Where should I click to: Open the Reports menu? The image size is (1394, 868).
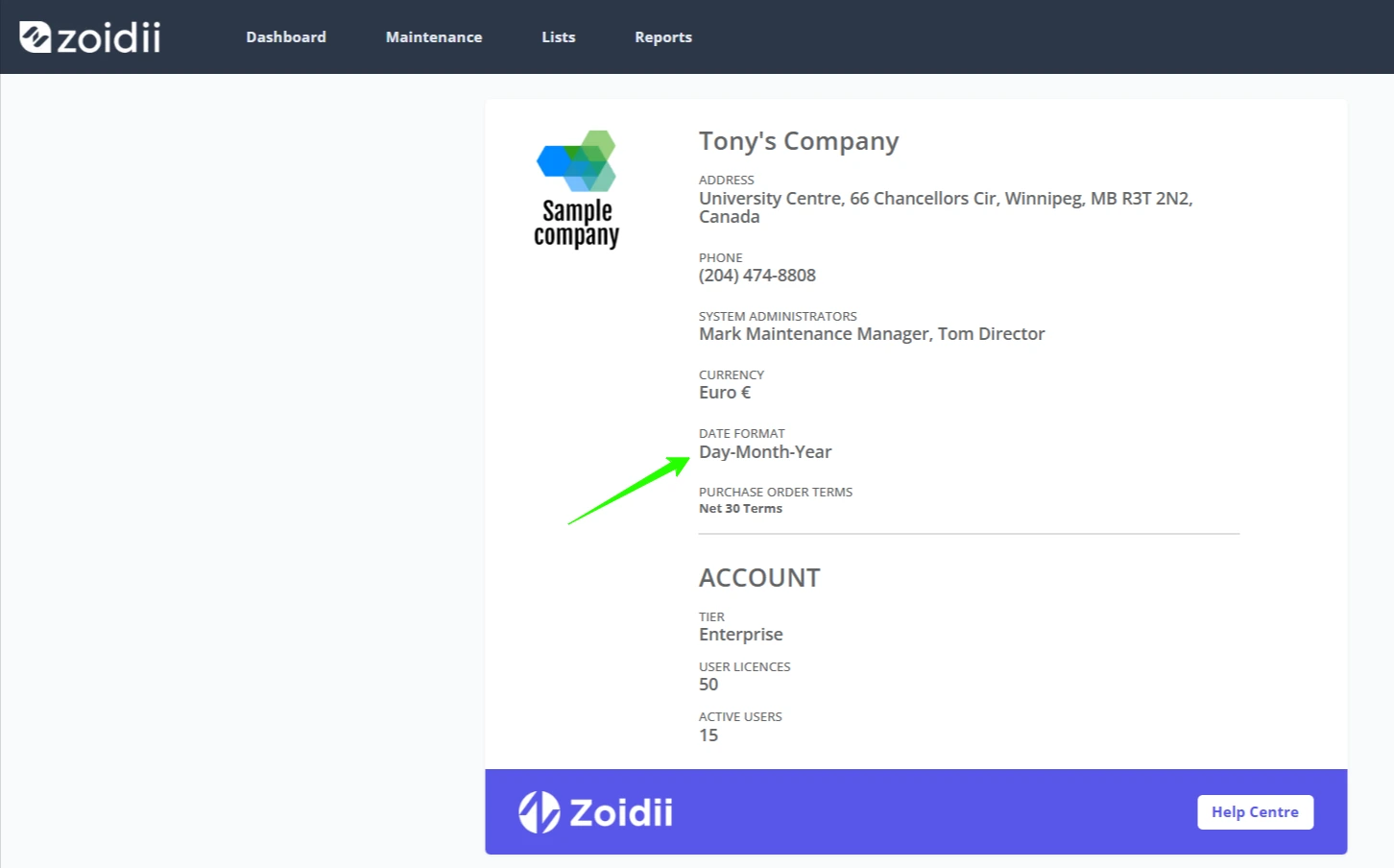click(663, 37)
